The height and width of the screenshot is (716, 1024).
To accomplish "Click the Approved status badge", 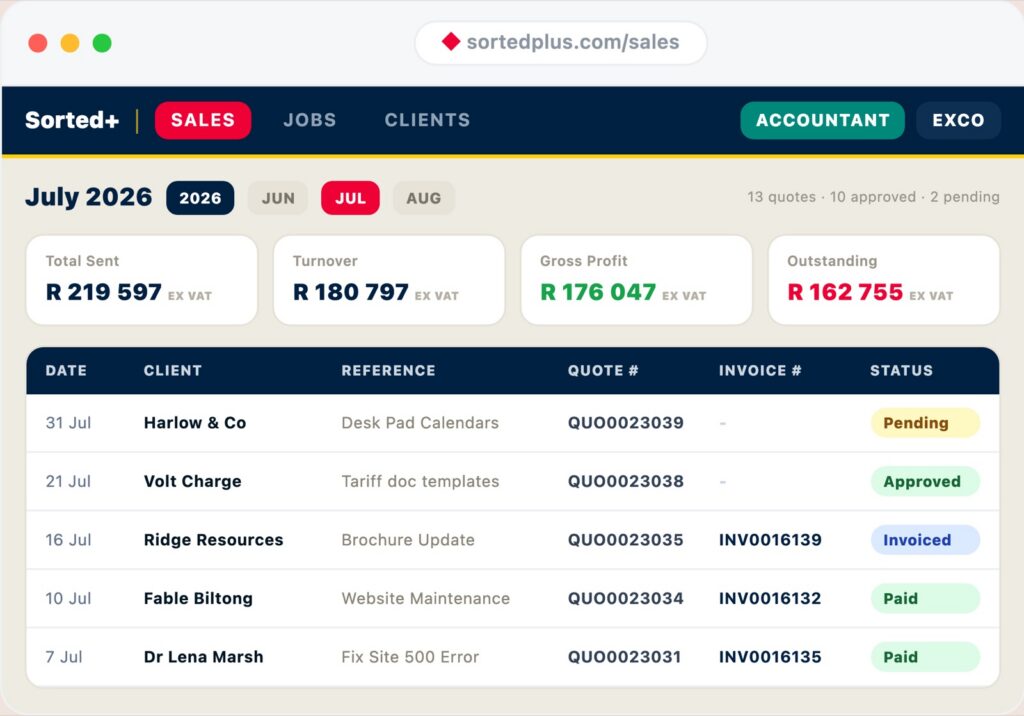I will tap(925, 481).
